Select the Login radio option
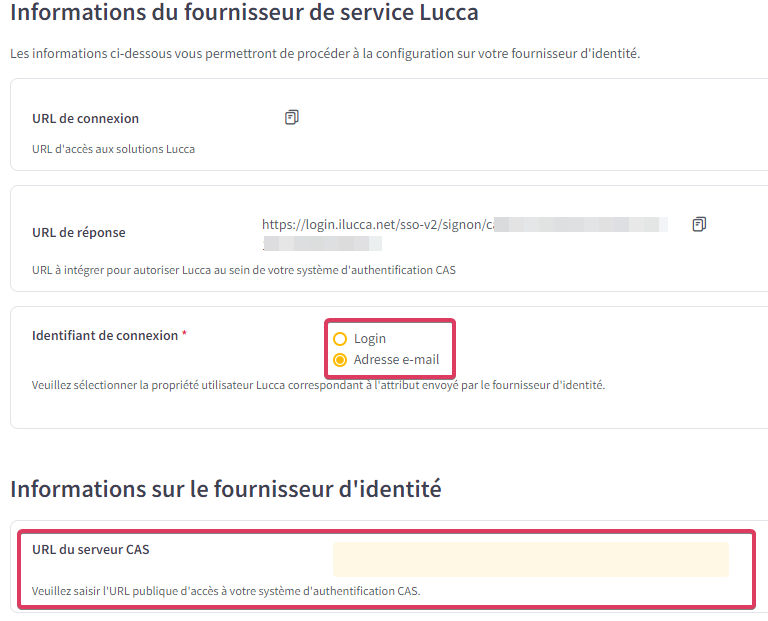Screen dimensions: 768x621 click(x=340, y=339)
